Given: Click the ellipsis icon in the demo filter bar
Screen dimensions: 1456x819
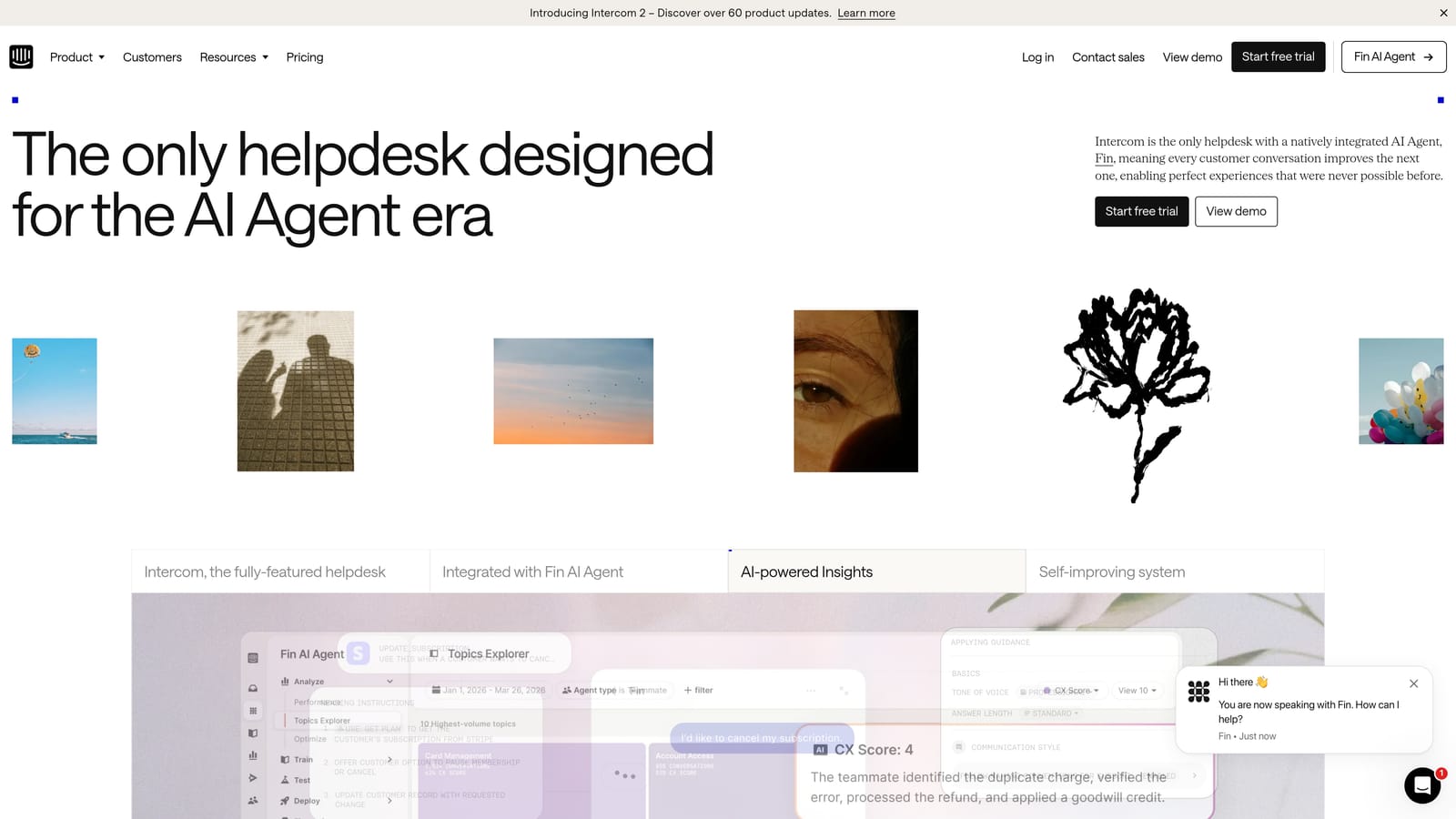Looking at the screenshot, I should (x=811, y=691).
